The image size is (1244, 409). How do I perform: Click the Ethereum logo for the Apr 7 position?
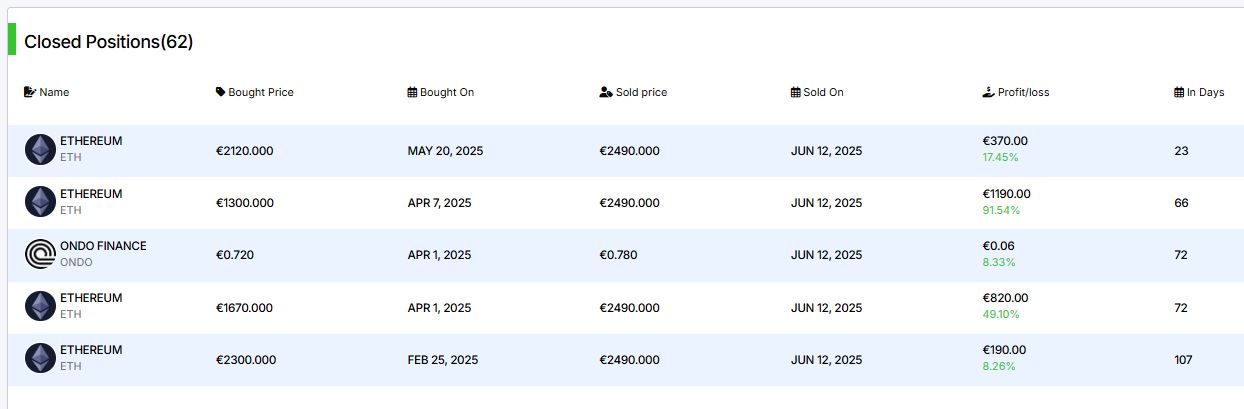[x=40, y=201]
